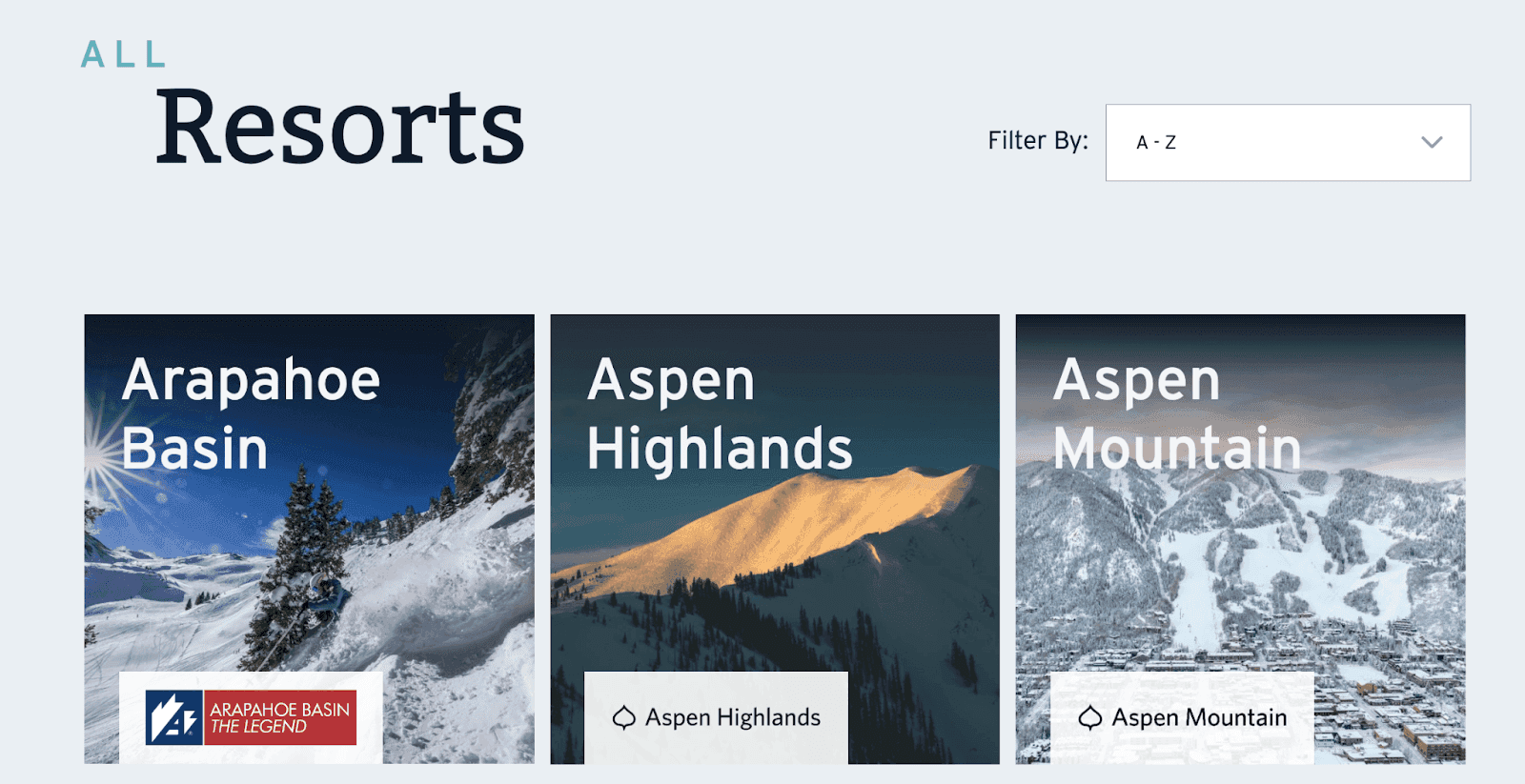
Task: Click the Arapahoe Basin card title
Action: [x=252, y=413]
